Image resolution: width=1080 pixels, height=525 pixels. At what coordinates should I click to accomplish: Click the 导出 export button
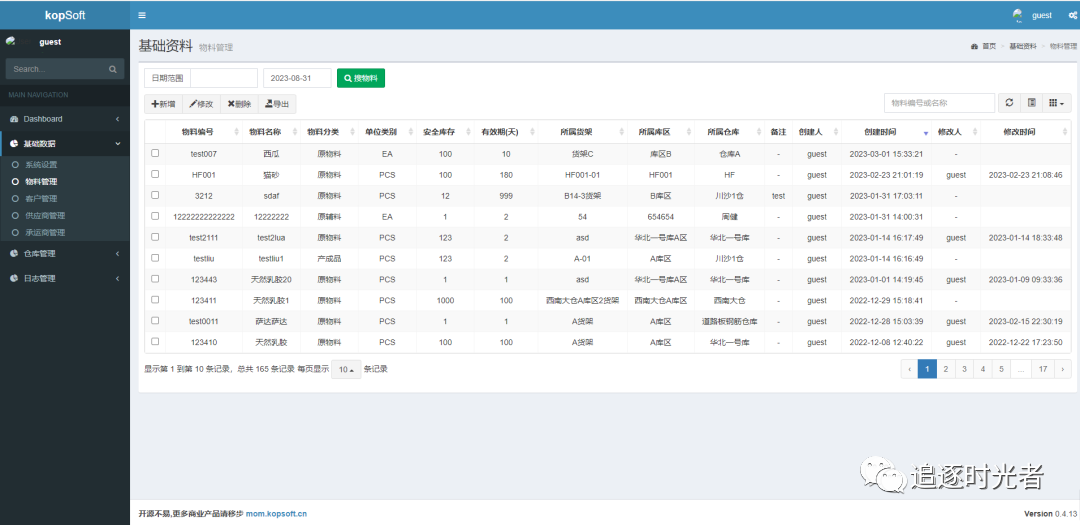277,104
